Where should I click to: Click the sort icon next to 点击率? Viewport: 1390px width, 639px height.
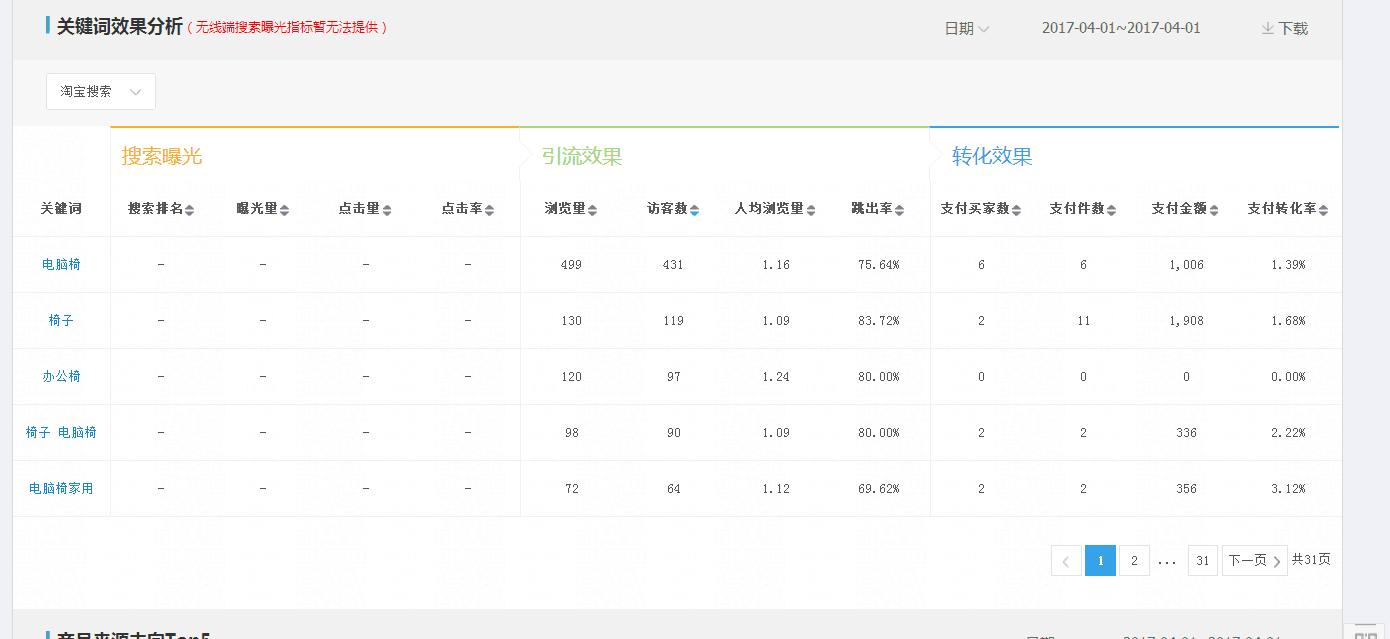coord(489,209)
